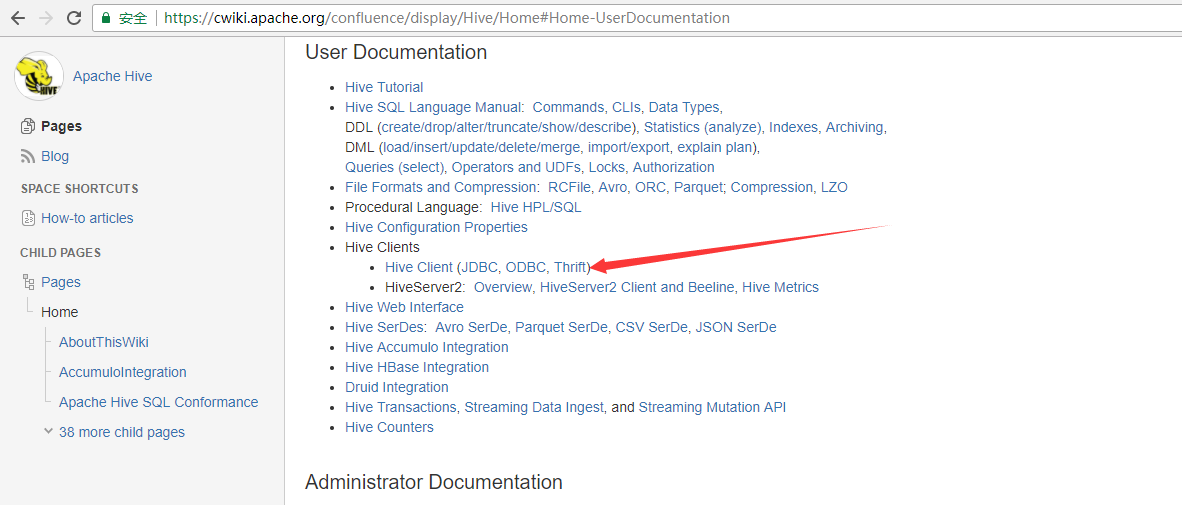1182x505 pixels.
Task: Open the Druid Integration link
Action: point(397,387)
